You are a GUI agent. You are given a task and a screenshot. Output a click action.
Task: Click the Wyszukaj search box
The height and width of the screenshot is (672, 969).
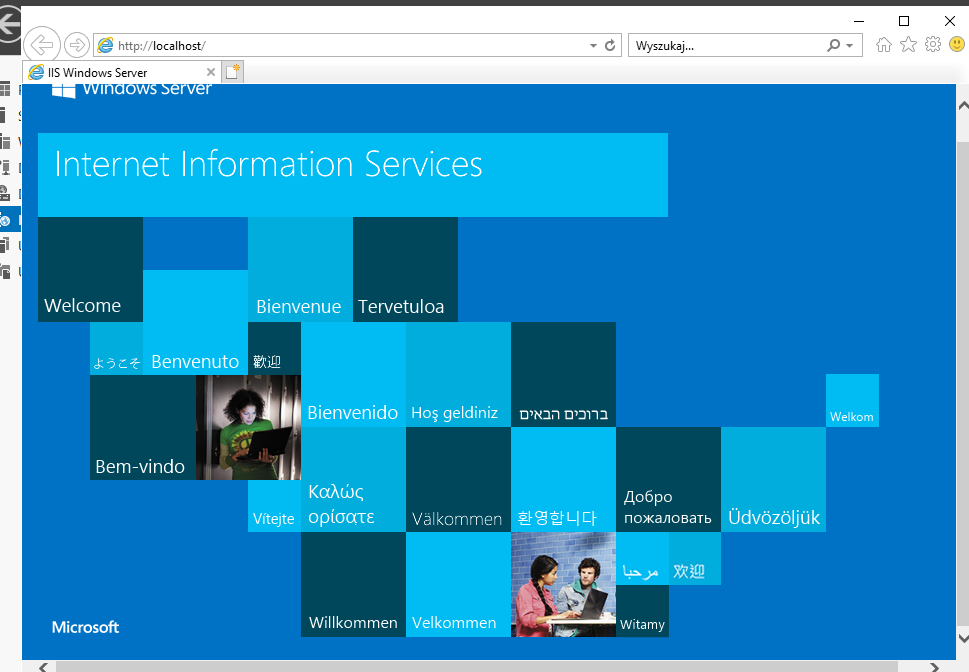[725, 46]
